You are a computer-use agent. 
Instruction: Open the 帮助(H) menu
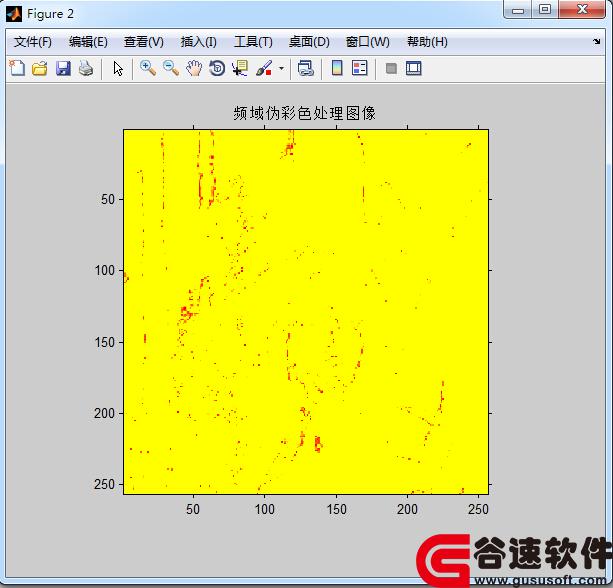point(427,41)
